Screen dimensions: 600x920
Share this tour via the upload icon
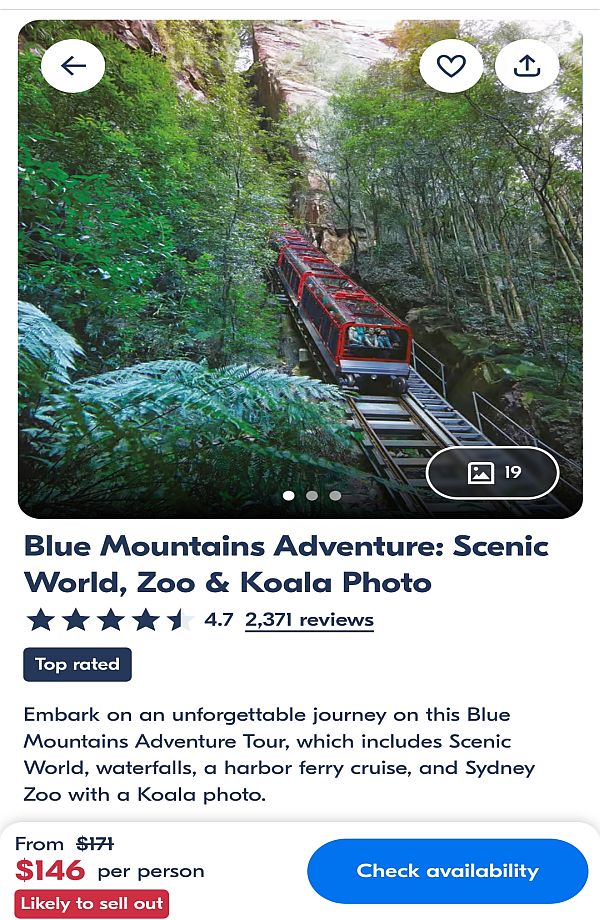(527, 66)
